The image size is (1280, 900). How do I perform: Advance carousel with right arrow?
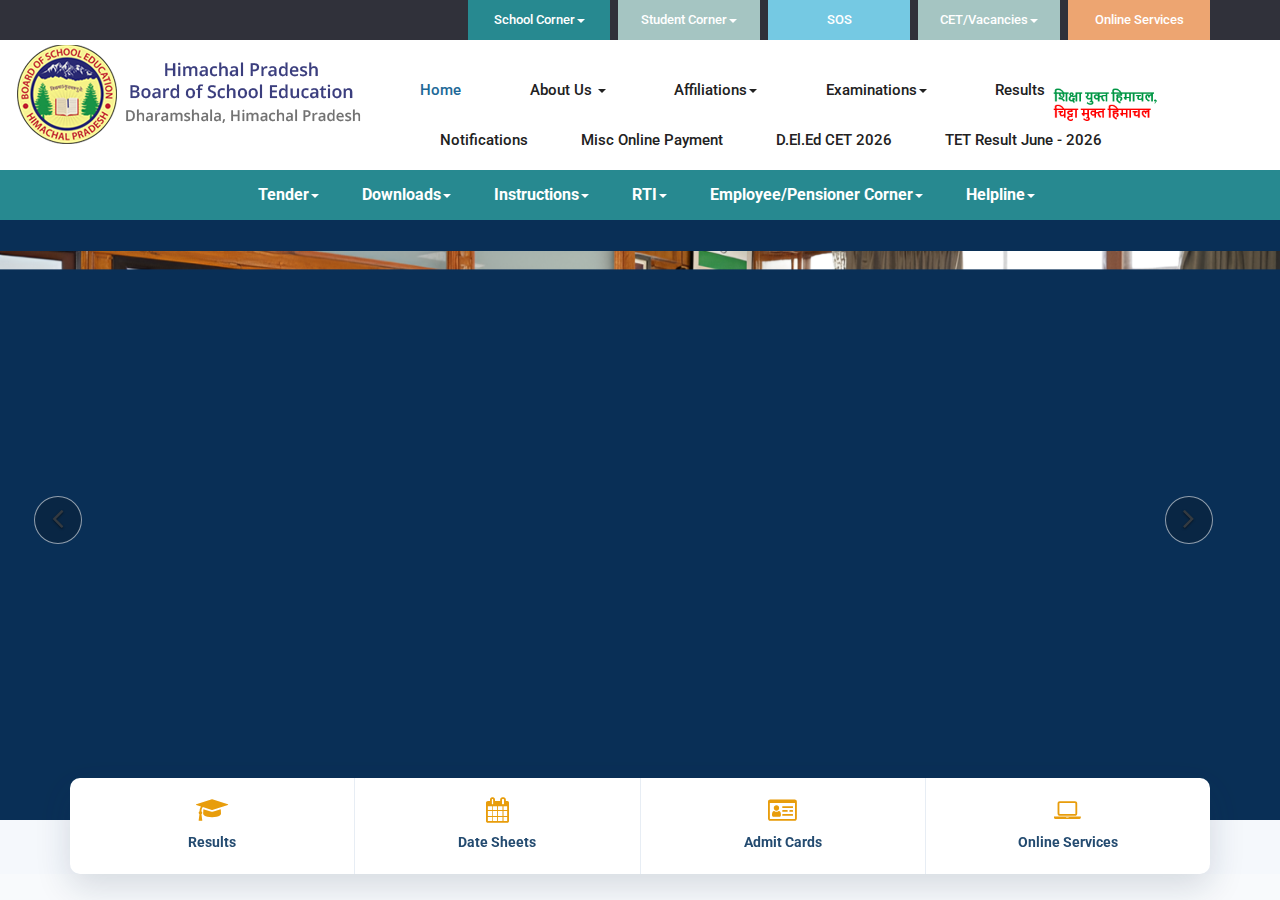pos(1189,520)
